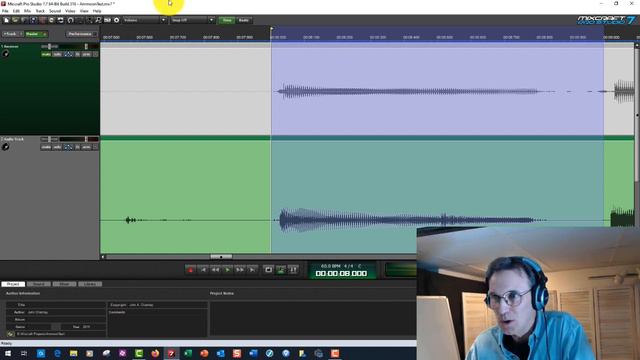640x360 pixels.
Task: Click the Beats ruler mode button
Action: pos(244,20)
